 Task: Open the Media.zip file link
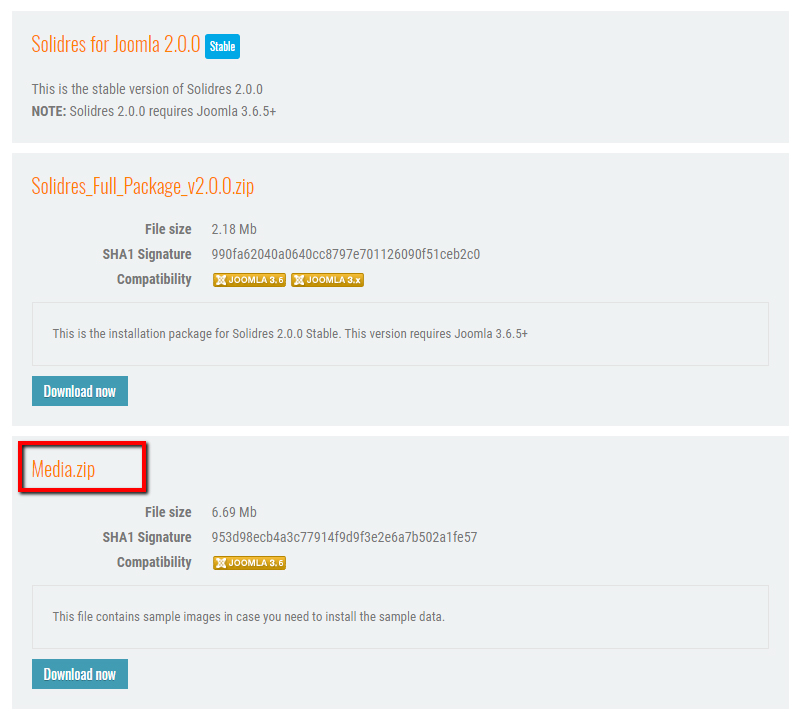point(64,468)
